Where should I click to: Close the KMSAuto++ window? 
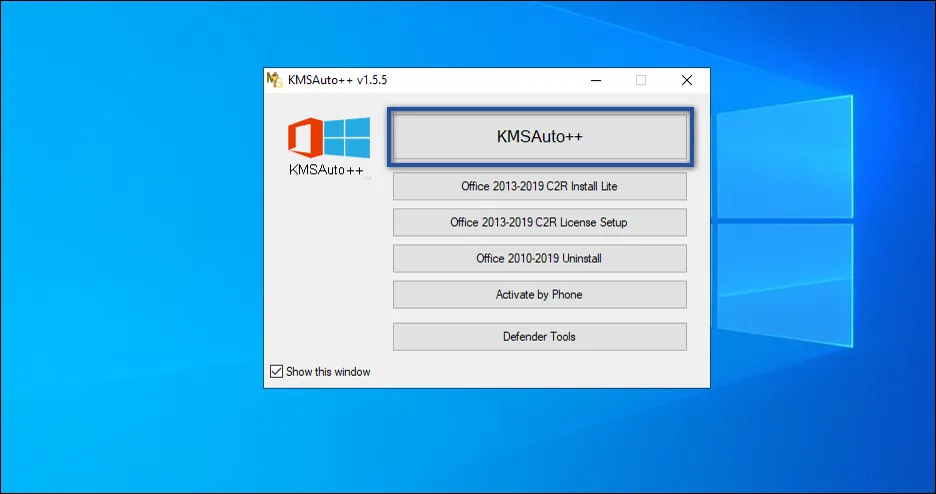(686, 80)
